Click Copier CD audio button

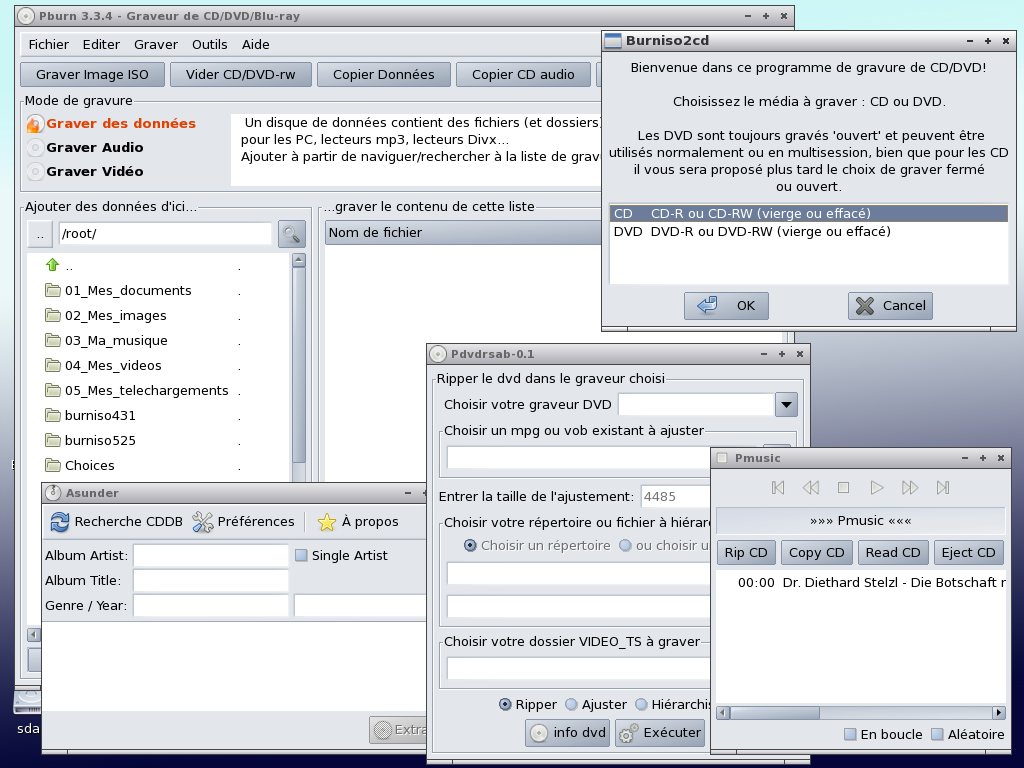523,74
